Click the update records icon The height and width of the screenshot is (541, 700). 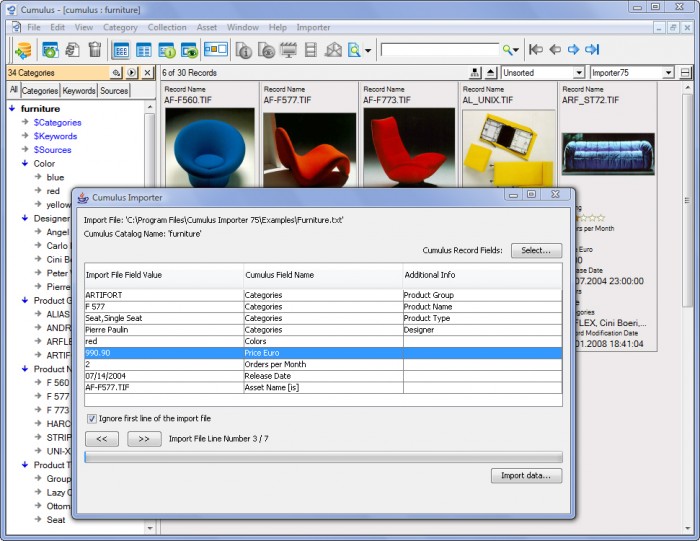coord(72,50)
